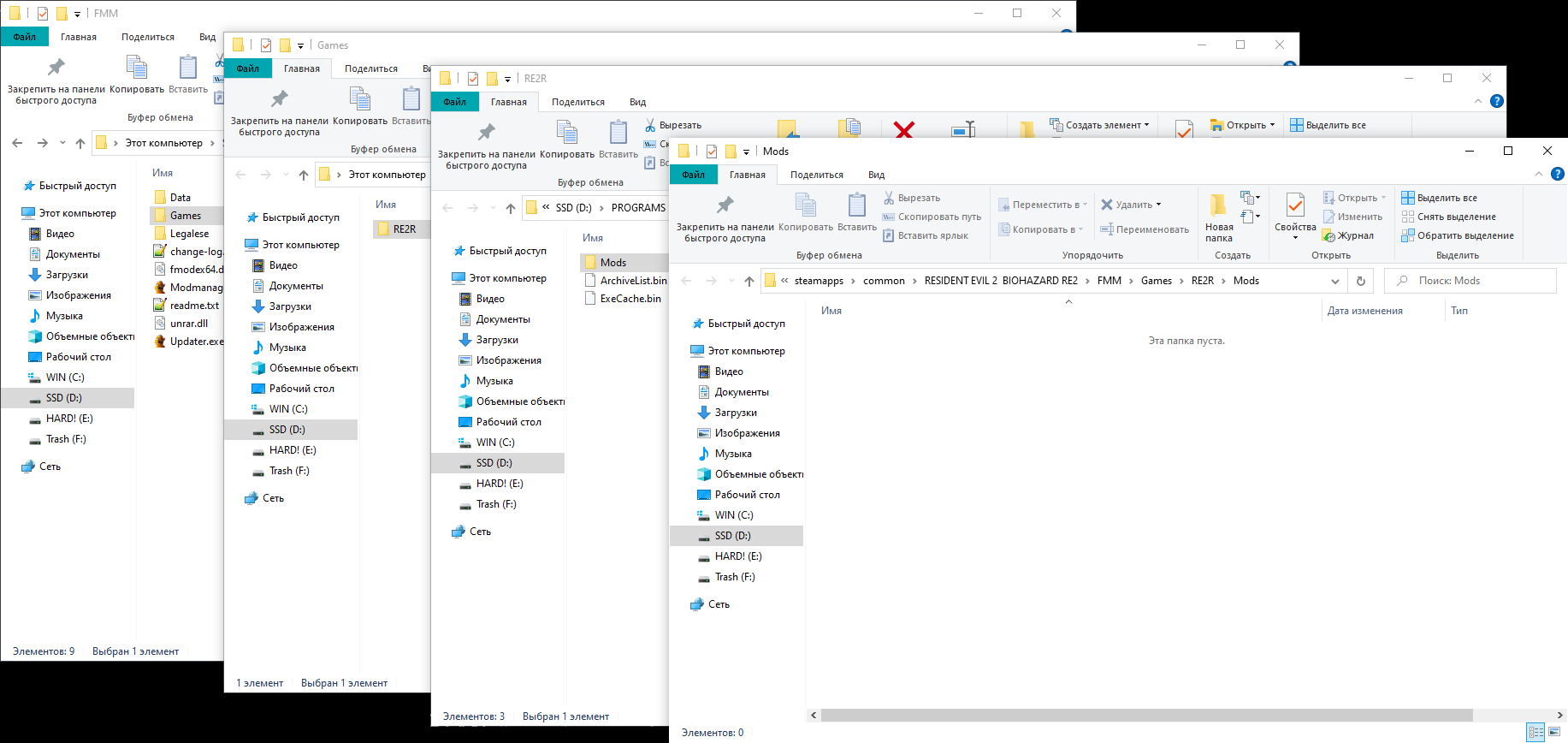
Task: Click FMM breadcrumb in Mods address bar
Action: point(1109,281)
